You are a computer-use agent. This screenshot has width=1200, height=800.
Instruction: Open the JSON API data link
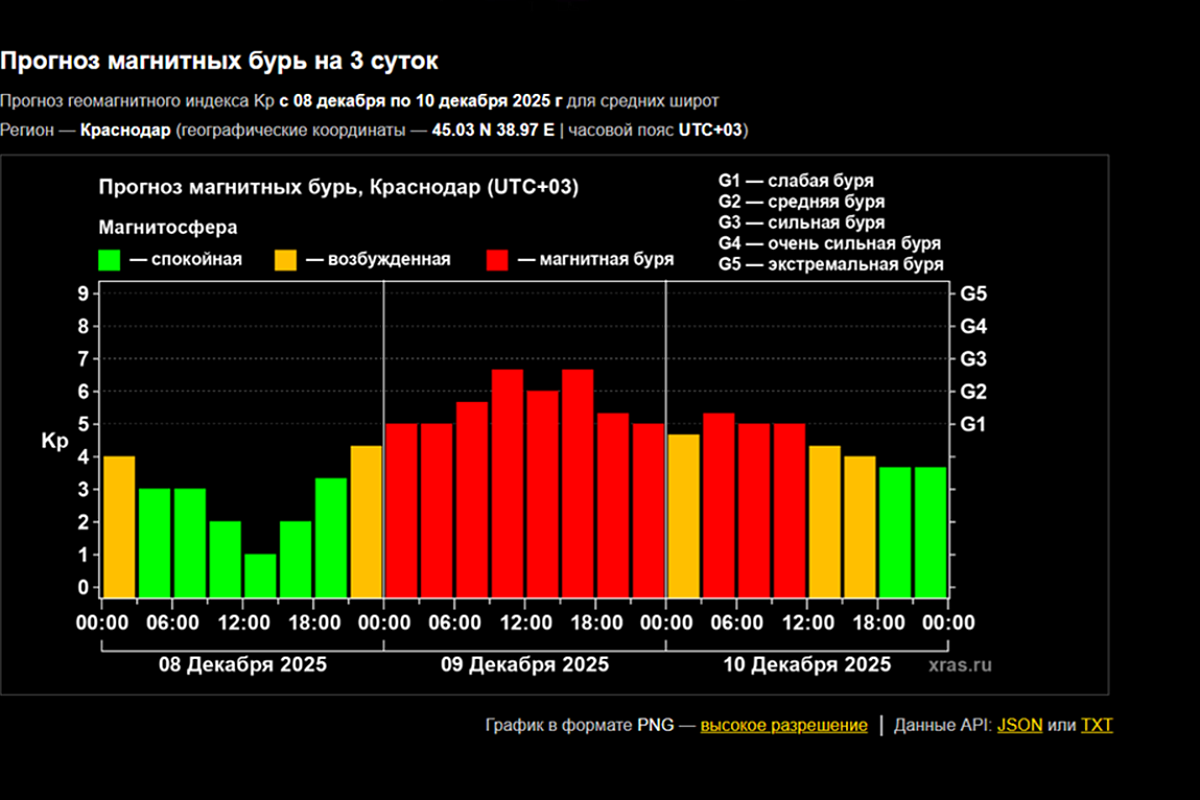pos(1020,725)
